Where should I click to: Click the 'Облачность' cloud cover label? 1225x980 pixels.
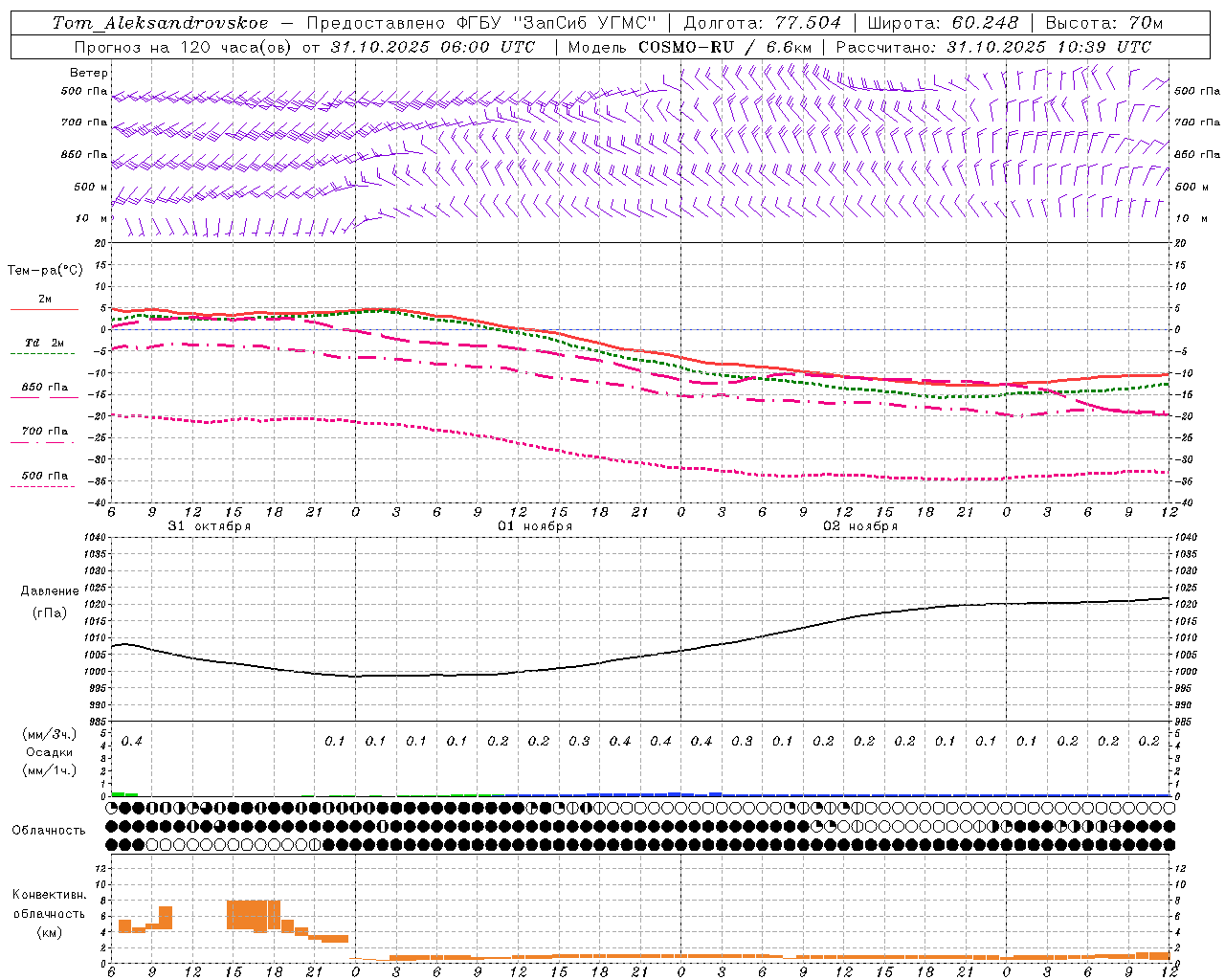[x=49, y=831]
